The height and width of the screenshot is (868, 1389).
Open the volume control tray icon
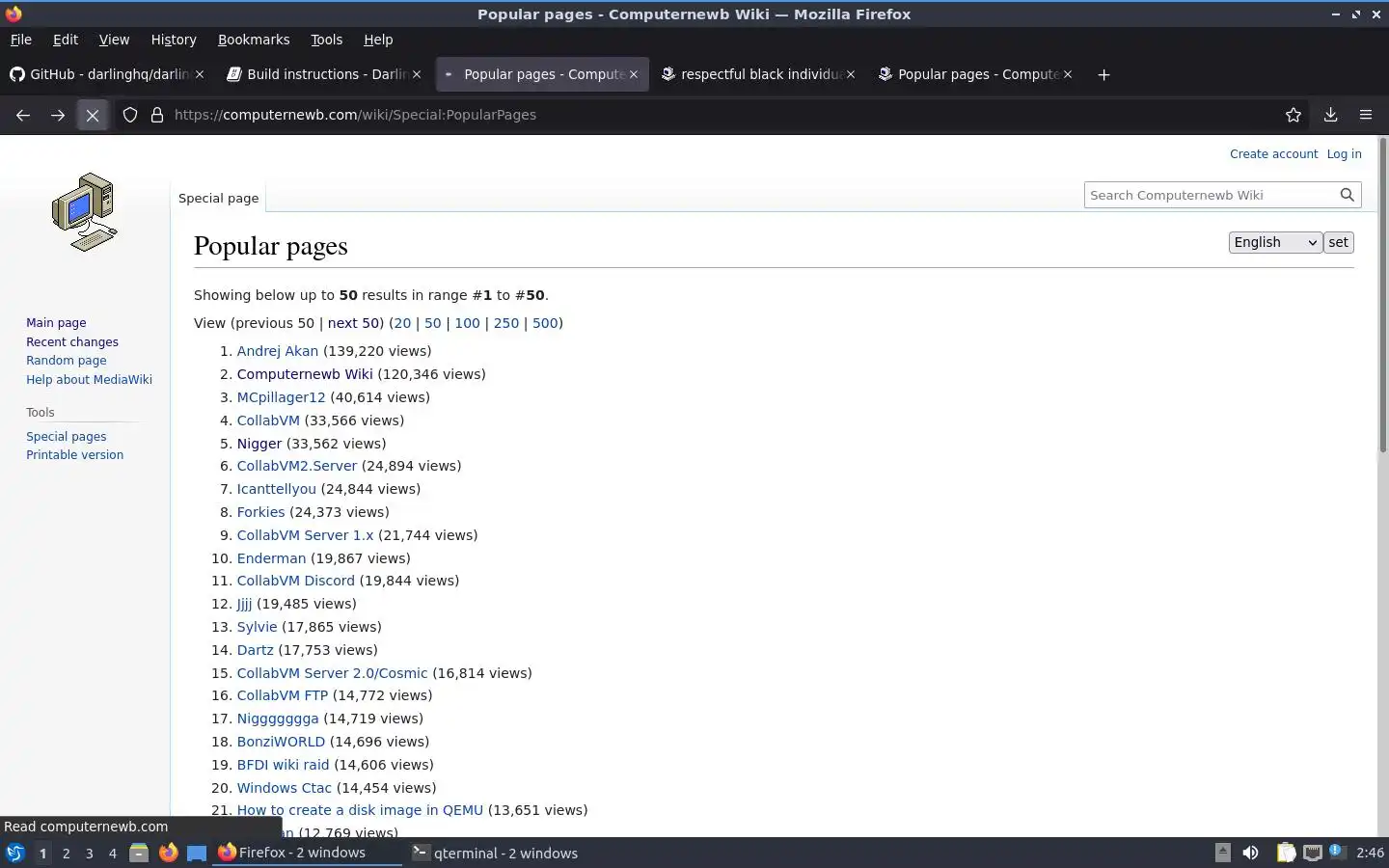click(x=1250, y=853)
